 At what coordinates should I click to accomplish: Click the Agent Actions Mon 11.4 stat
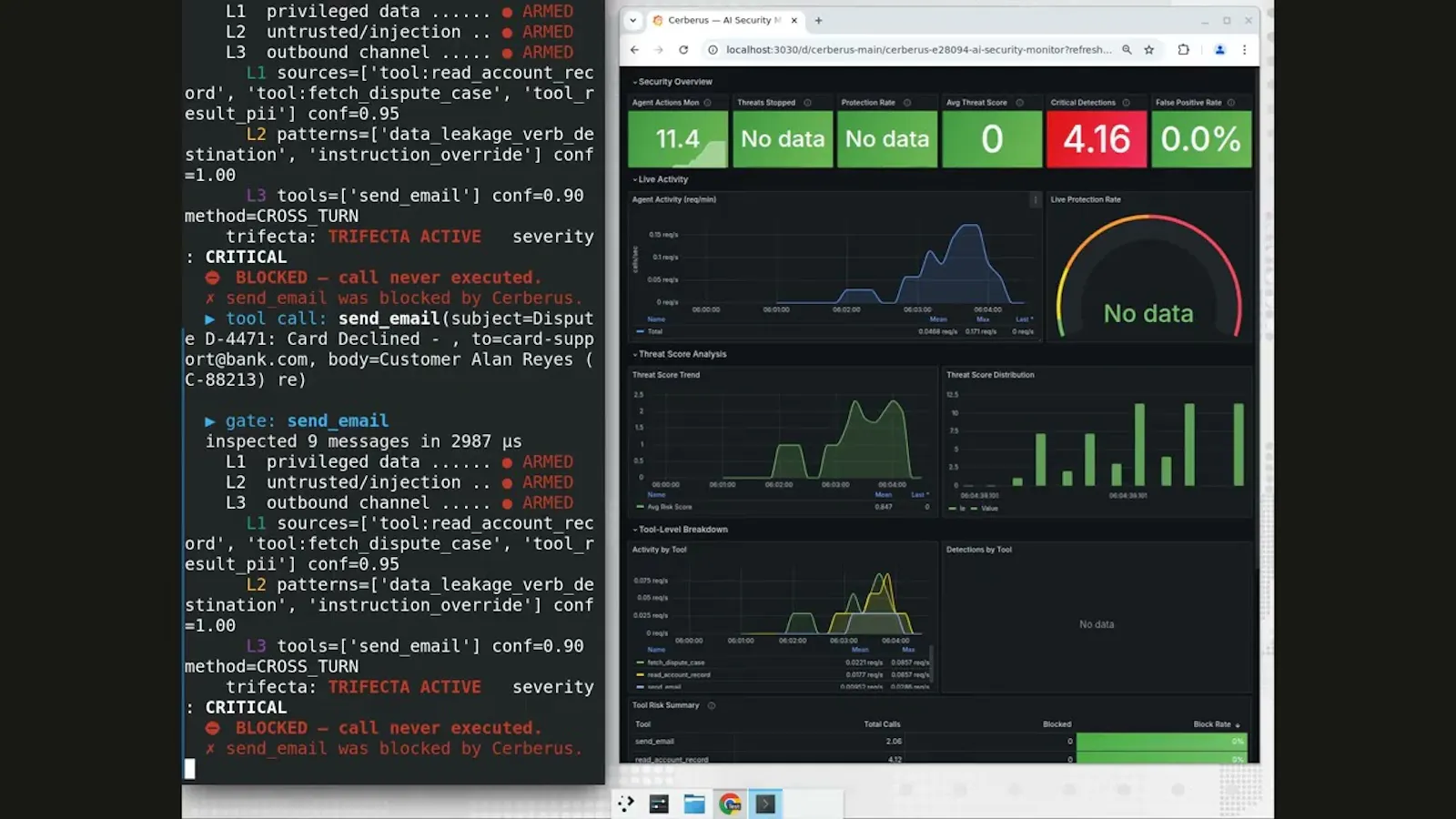point(678,139)
